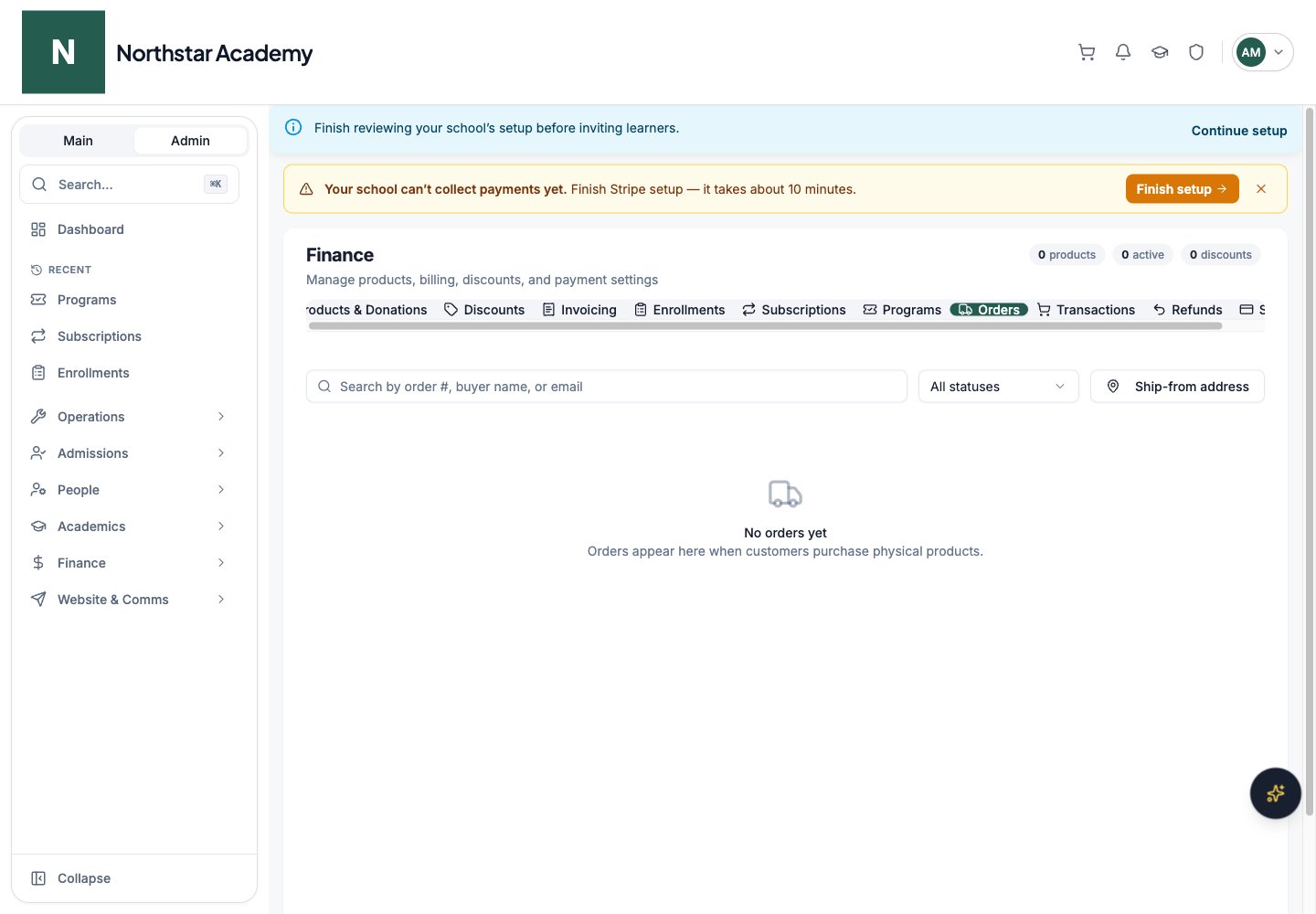Click the empty orders truck icon
Screen dimensions: 1316x914
(x=785, y=494)
